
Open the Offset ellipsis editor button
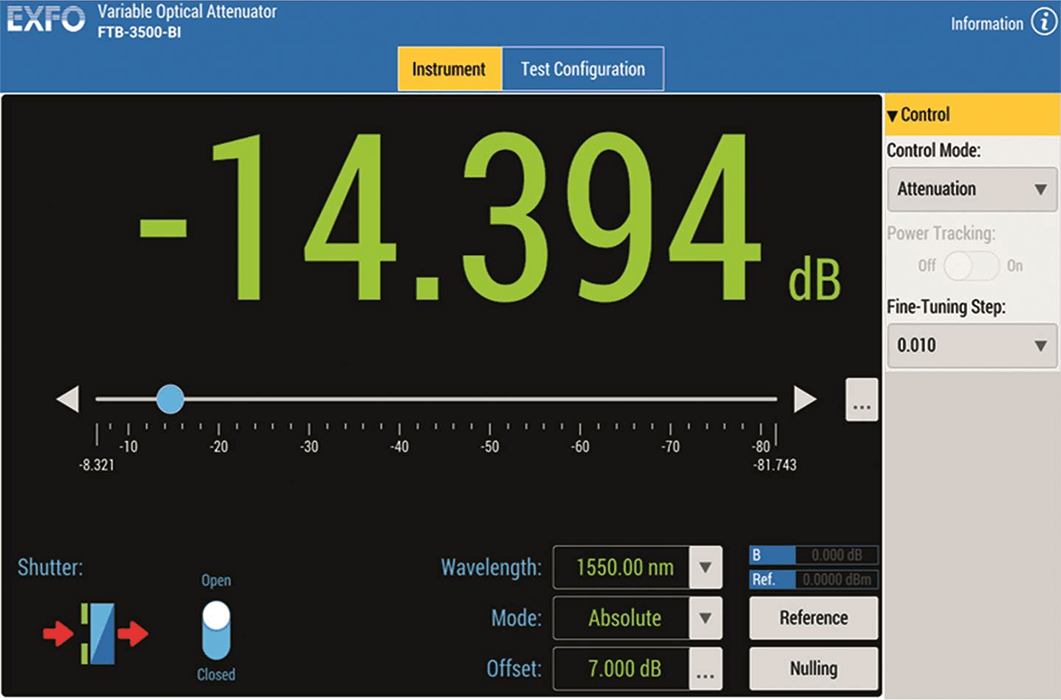706,668
